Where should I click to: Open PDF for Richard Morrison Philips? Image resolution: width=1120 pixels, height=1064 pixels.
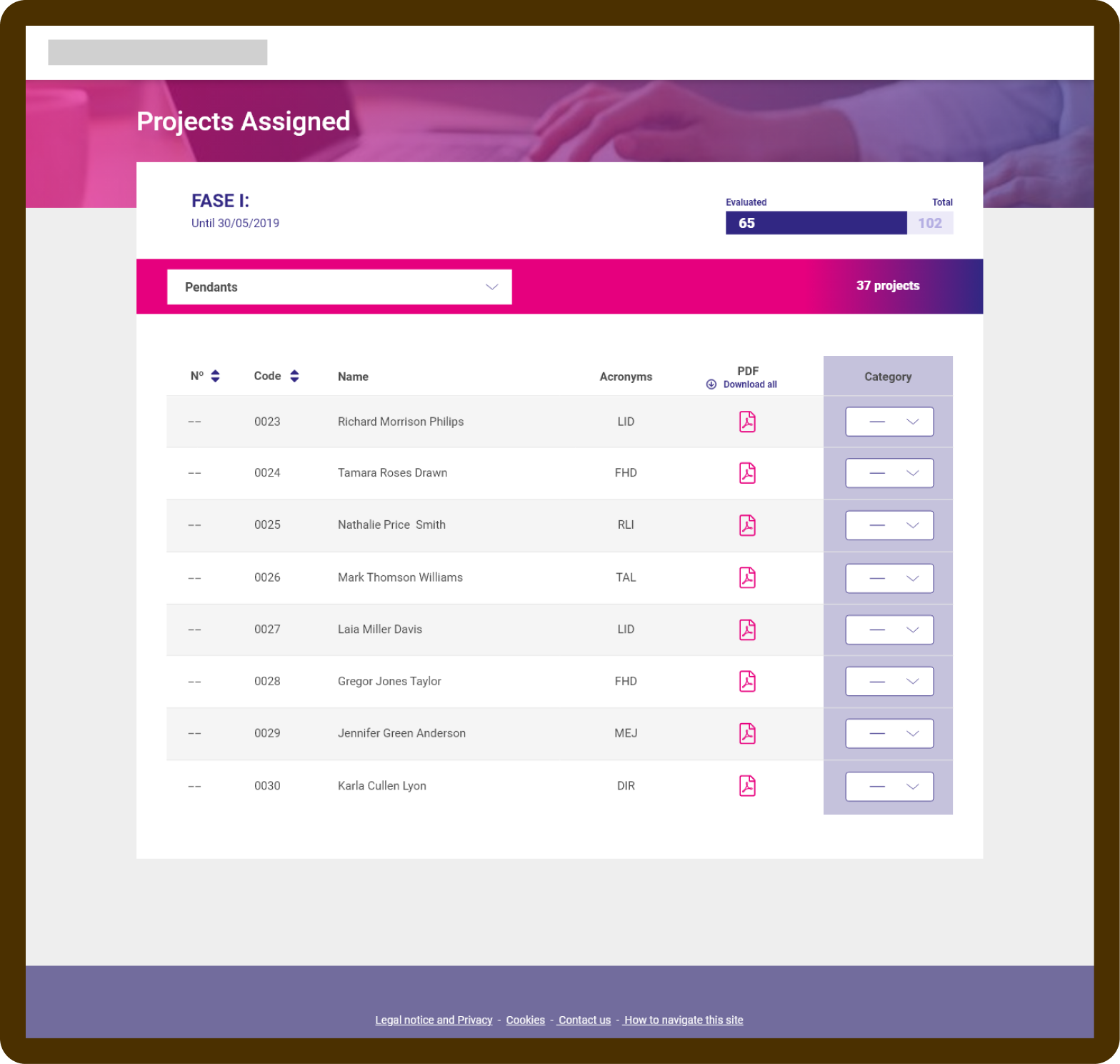click(x=747, y=422)
